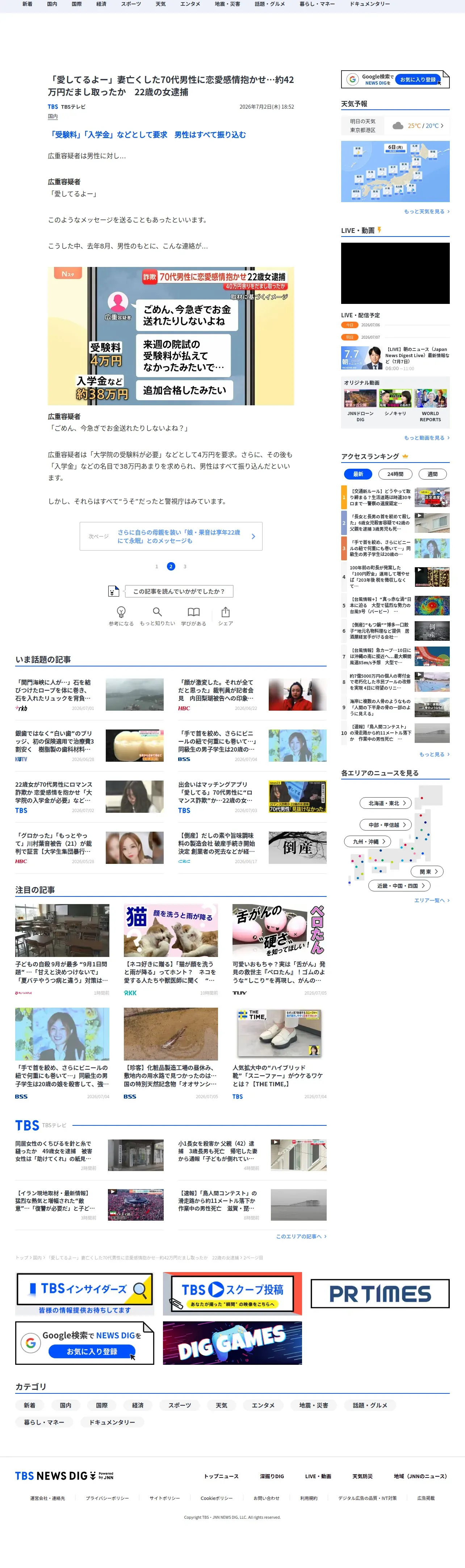The width and height of the screenshot is (465, 1568).
Task: Open the 銀歯ではなく白い歯 headline
Action: coord(55,741)
